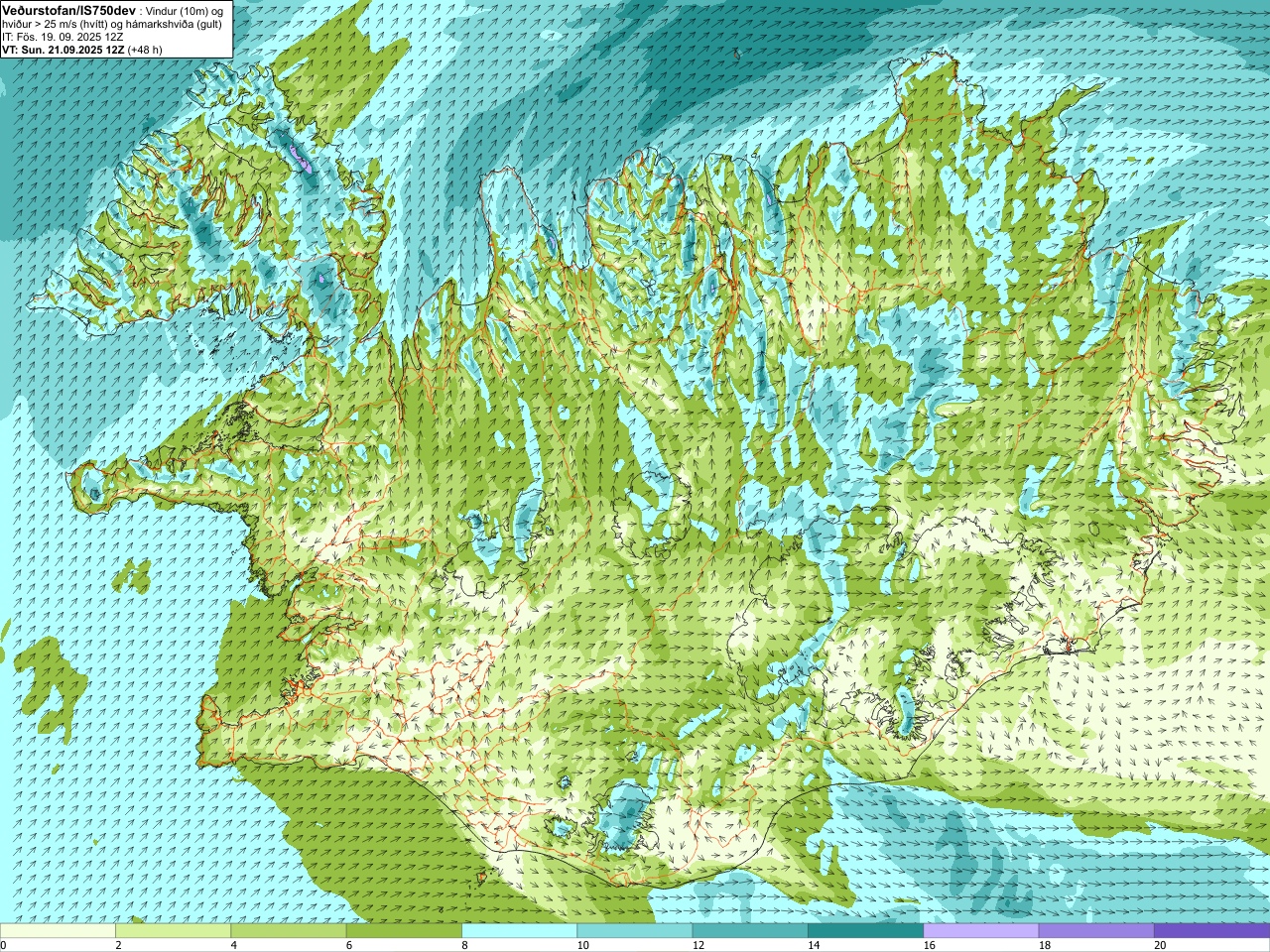Click the legend tick label "8"

click(x=464, y=945)
